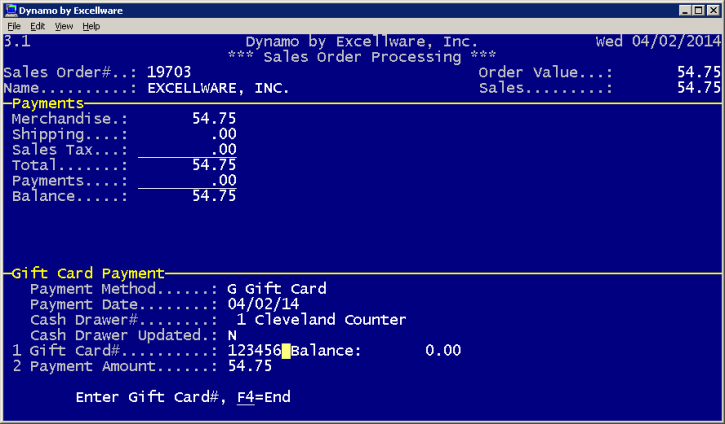Image resolution: width=725 pixels, height=424 pixels.
Task: Click the Sales amount in the header
Action: point(699,88)
